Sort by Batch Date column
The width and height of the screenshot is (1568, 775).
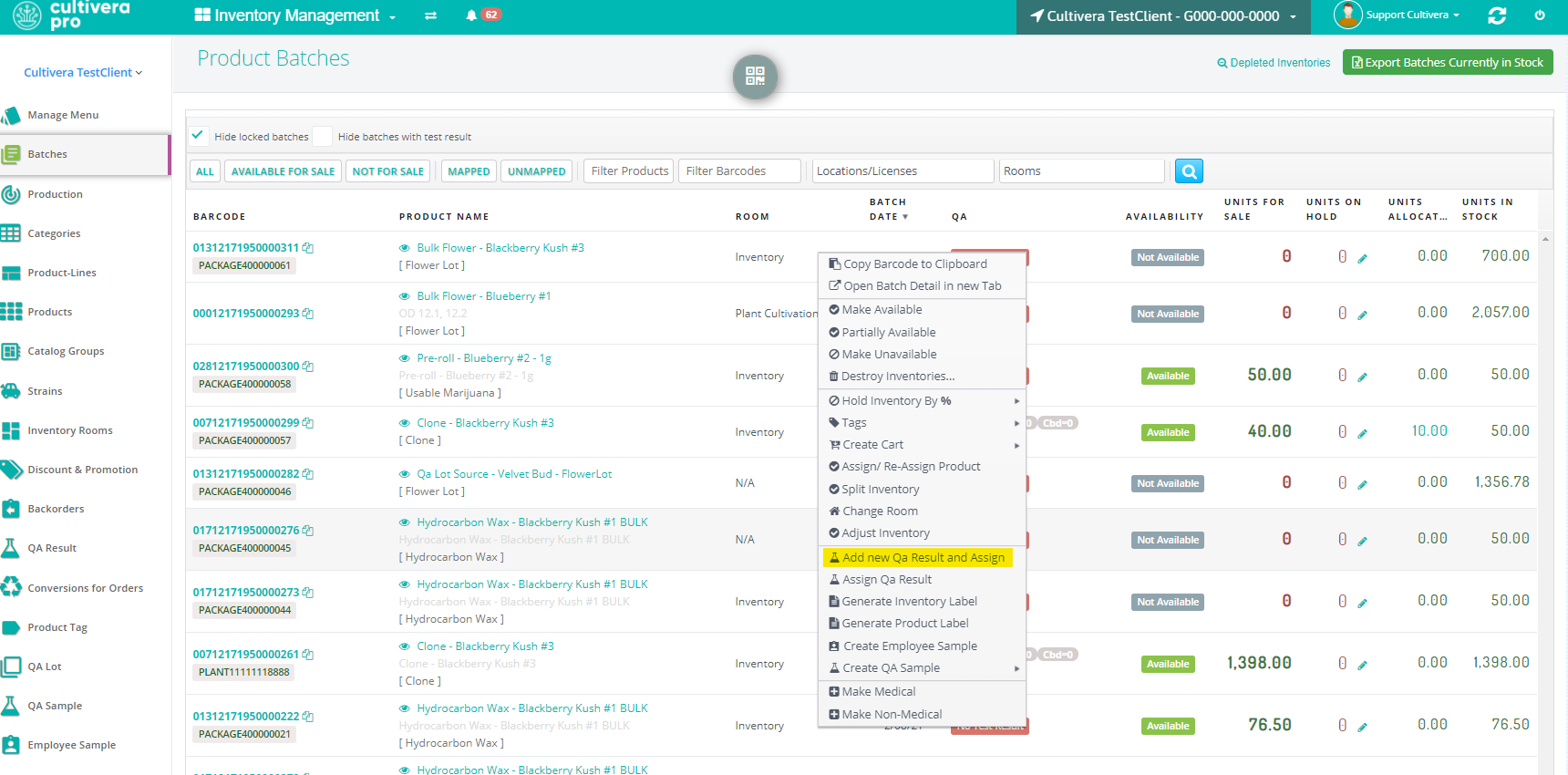pos(888,209)
